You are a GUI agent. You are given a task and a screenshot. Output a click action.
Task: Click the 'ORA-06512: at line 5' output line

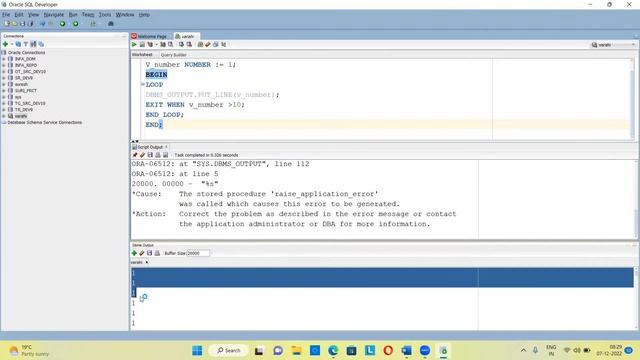[x=175, y=174]
